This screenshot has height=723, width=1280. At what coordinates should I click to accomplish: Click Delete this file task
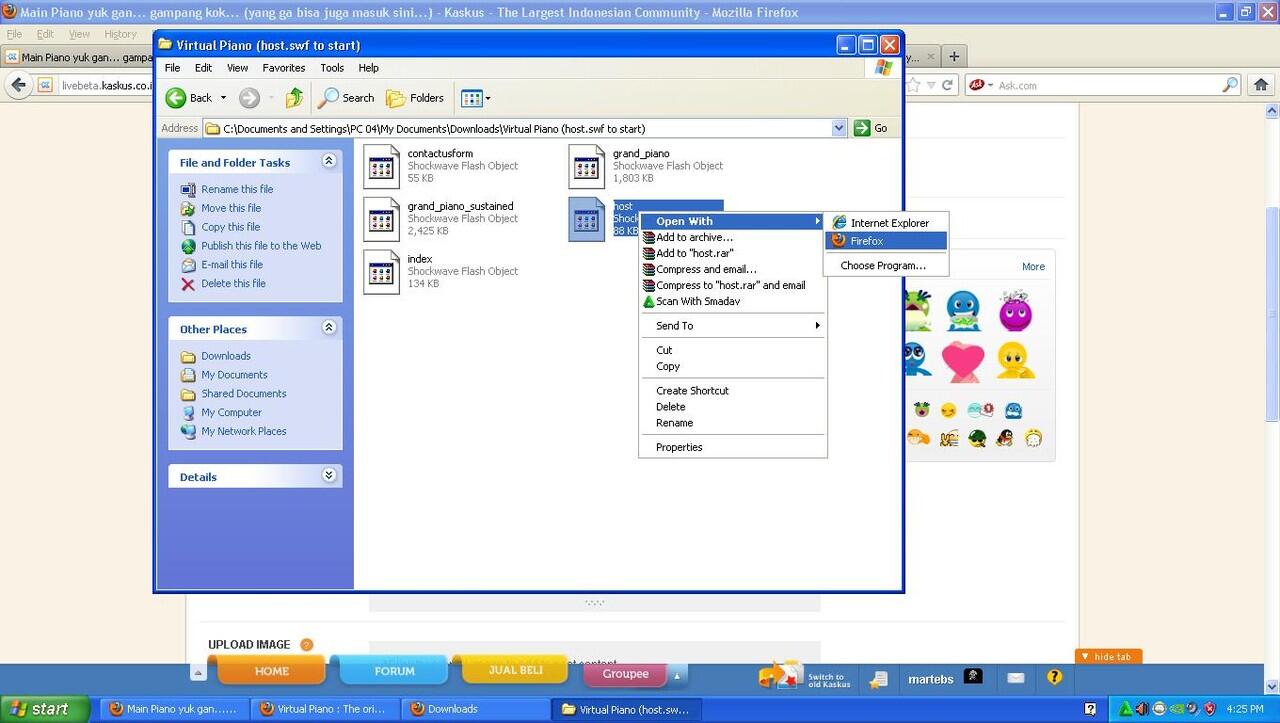(233, 284)
